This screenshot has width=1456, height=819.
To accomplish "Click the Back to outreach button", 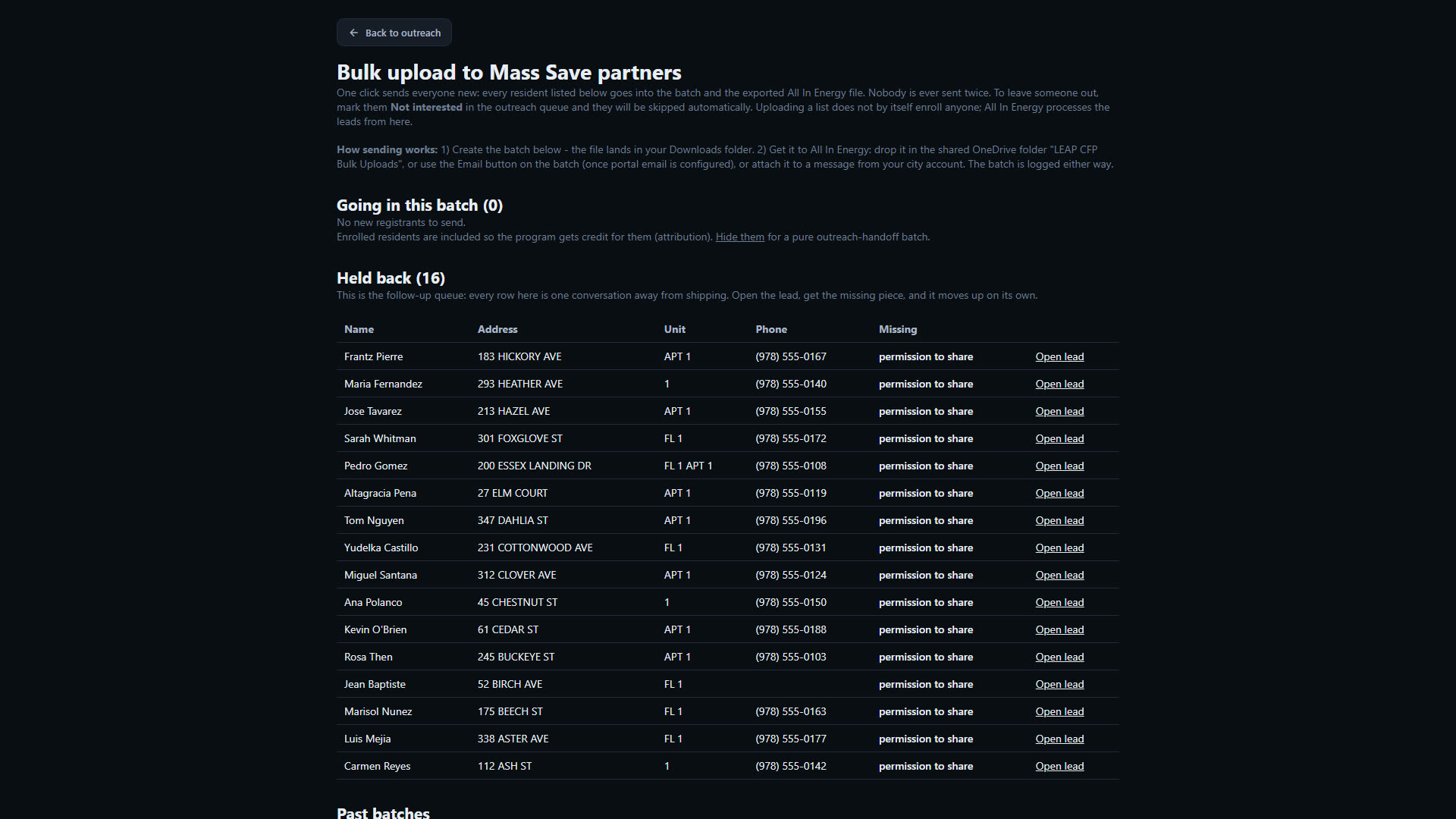I will (394, 33).
